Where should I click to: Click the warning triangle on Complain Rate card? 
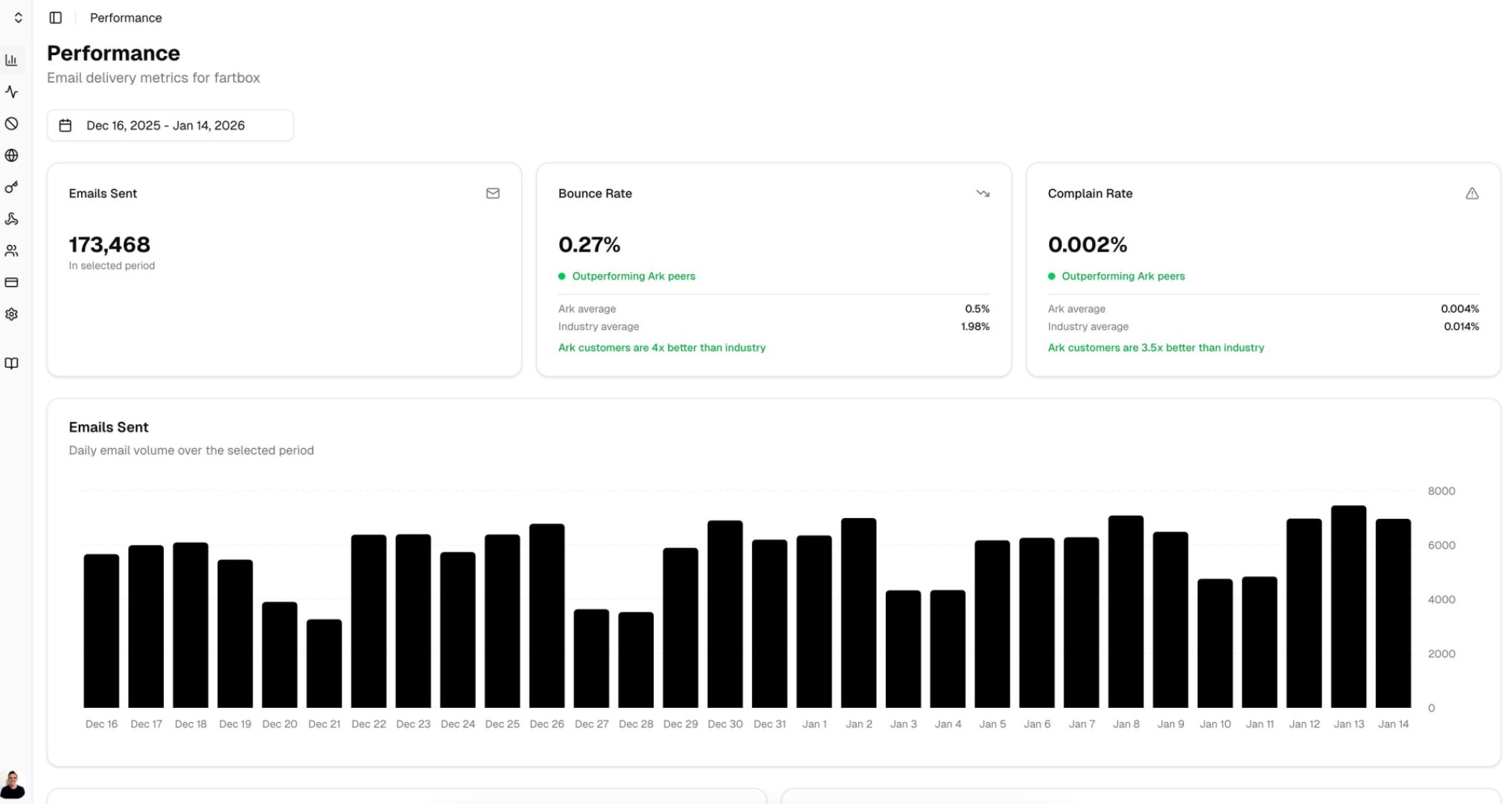tap(1473, 194)
